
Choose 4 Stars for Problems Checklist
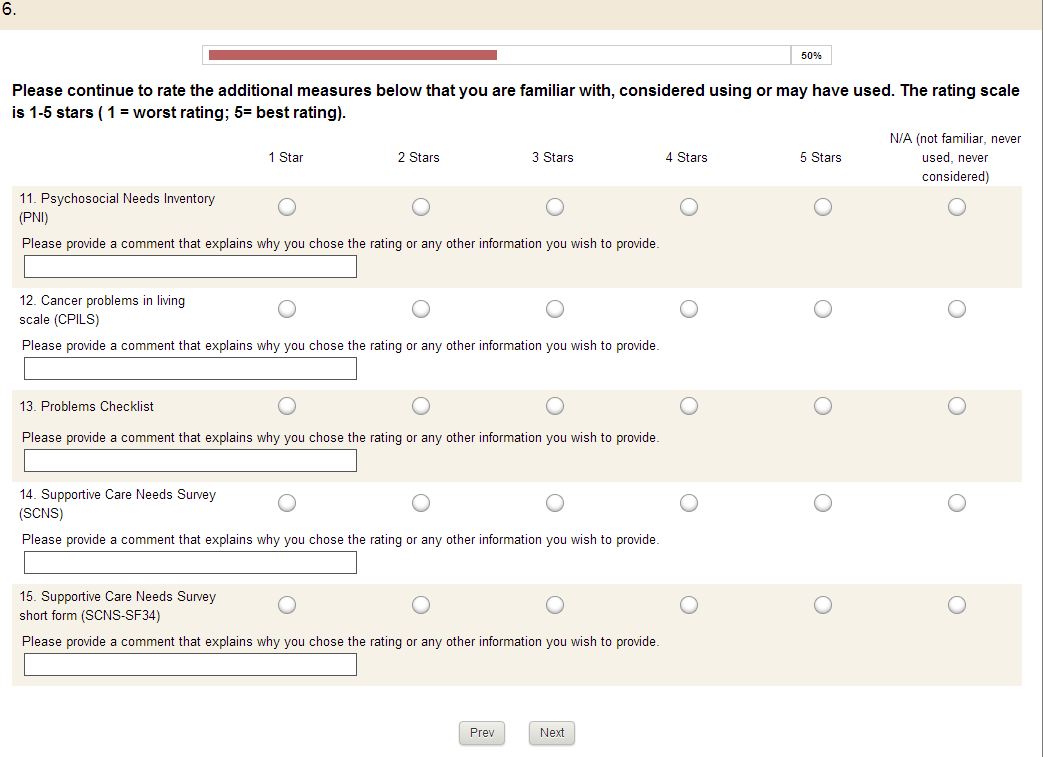point(689,406)
